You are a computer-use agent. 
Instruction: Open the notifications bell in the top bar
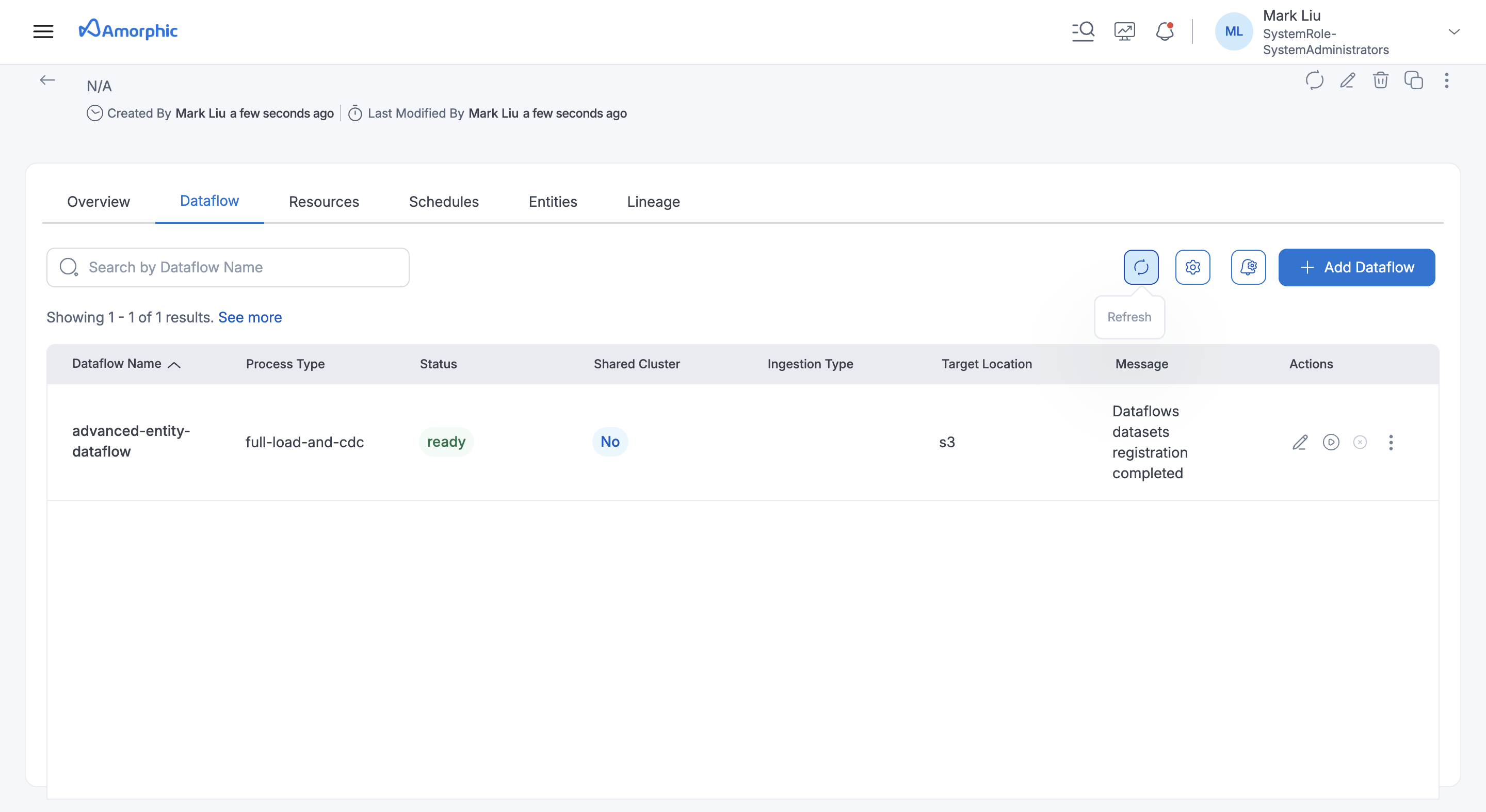(x=1165, y=31)
